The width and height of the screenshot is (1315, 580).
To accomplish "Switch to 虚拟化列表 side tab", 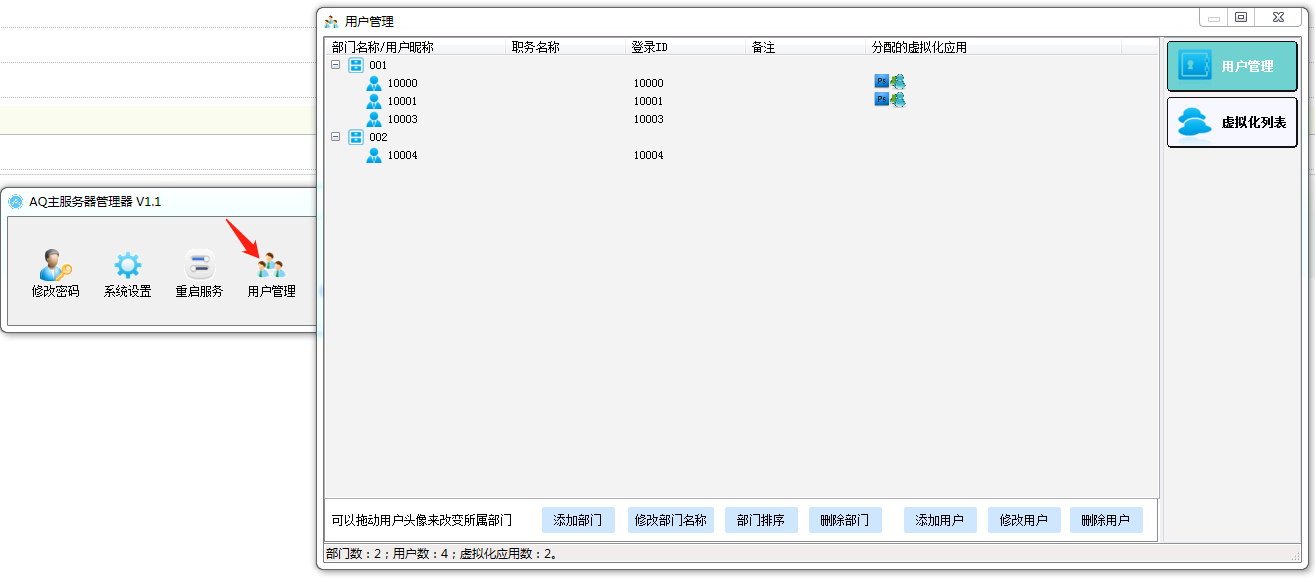I will pos(1231,123).
